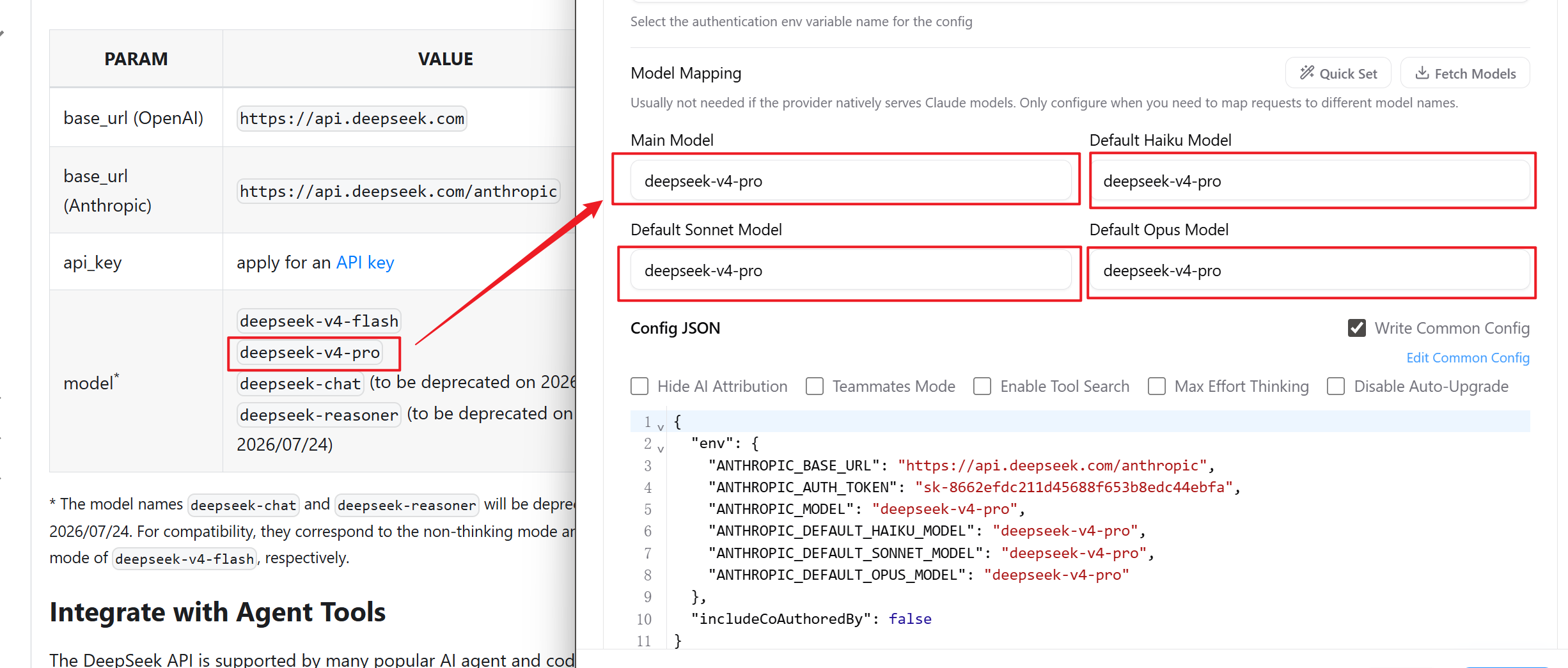This screenshot has height=668, width=1568.
Task: Click the "Config JSON" section title
Action: [x=675, y=328]
